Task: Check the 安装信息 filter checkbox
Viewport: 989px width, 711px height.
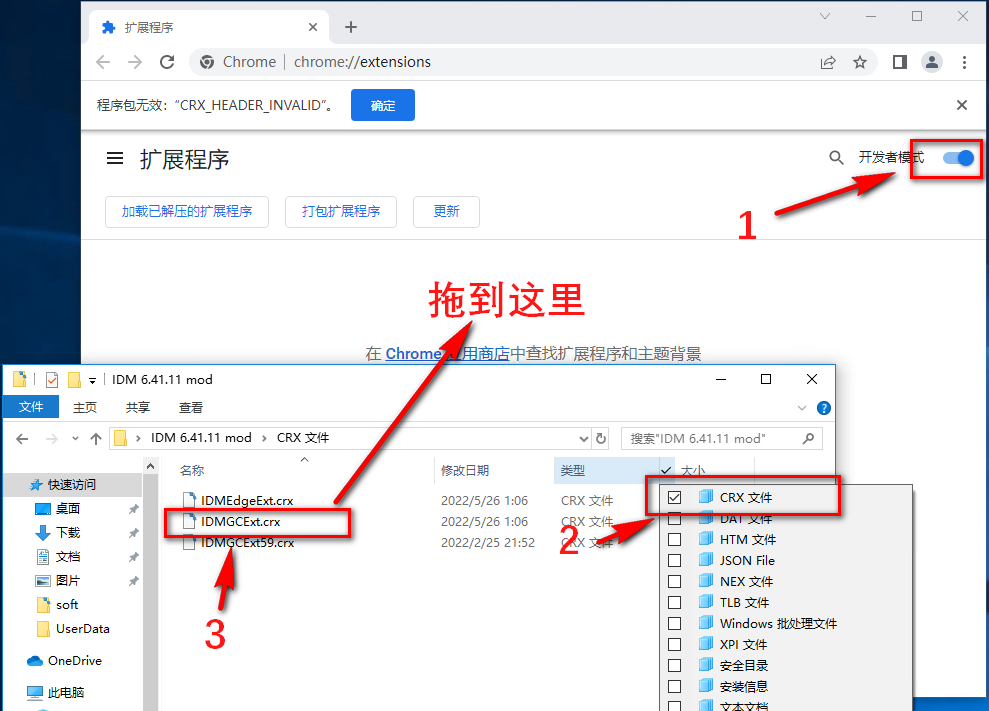Action: click(x=674, y=686)
